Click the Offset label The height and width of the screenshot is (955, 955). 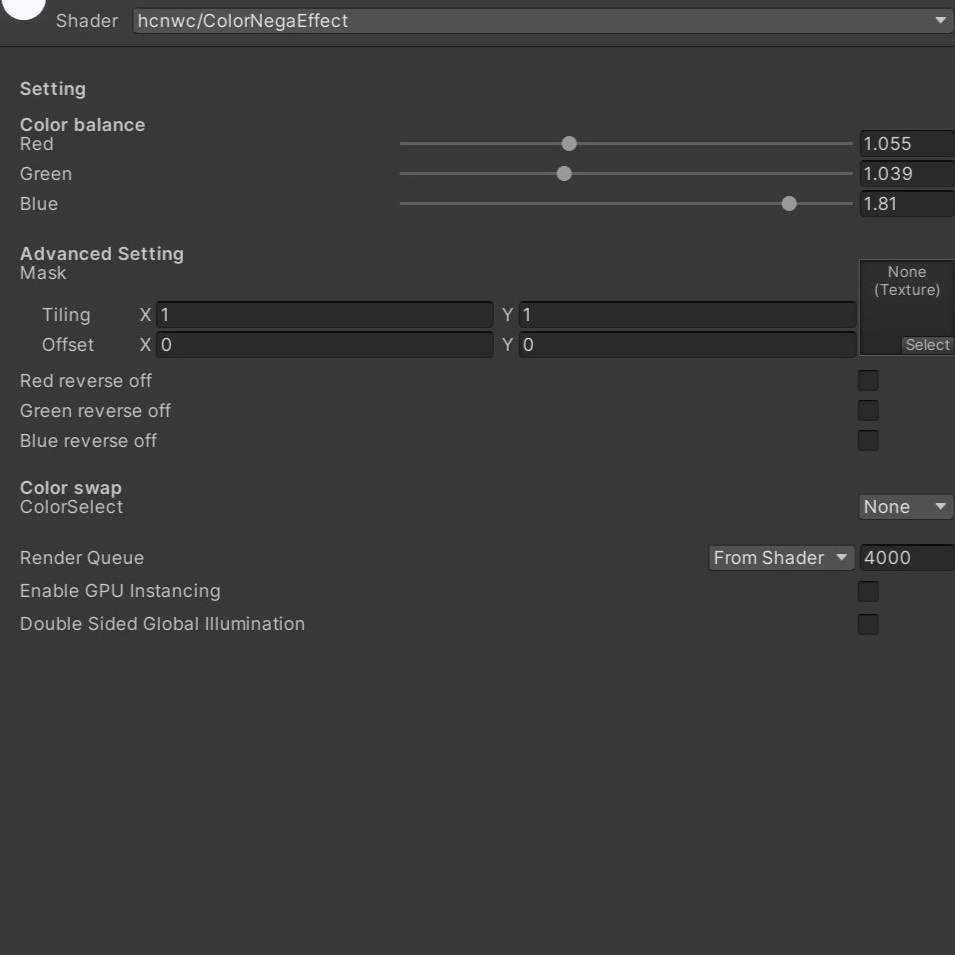pos(68,345)
